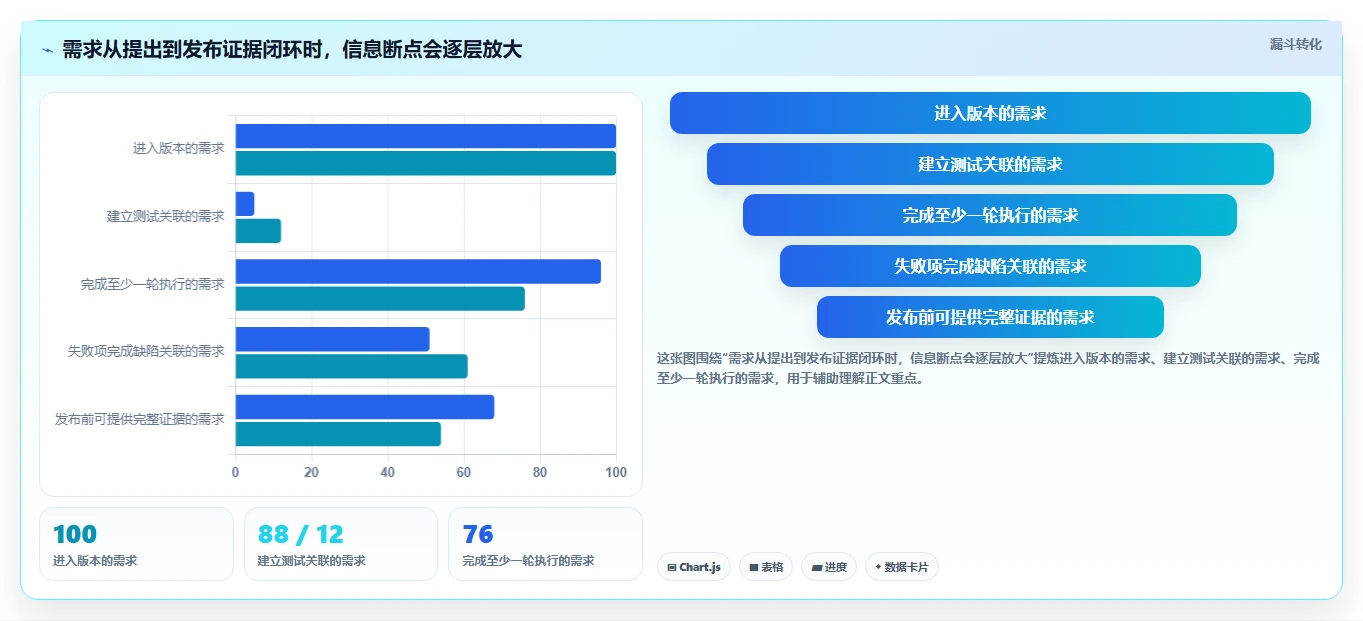Click the x-axis tick label 20
The image size is (1363, 621).
click(x=312, y=472)
